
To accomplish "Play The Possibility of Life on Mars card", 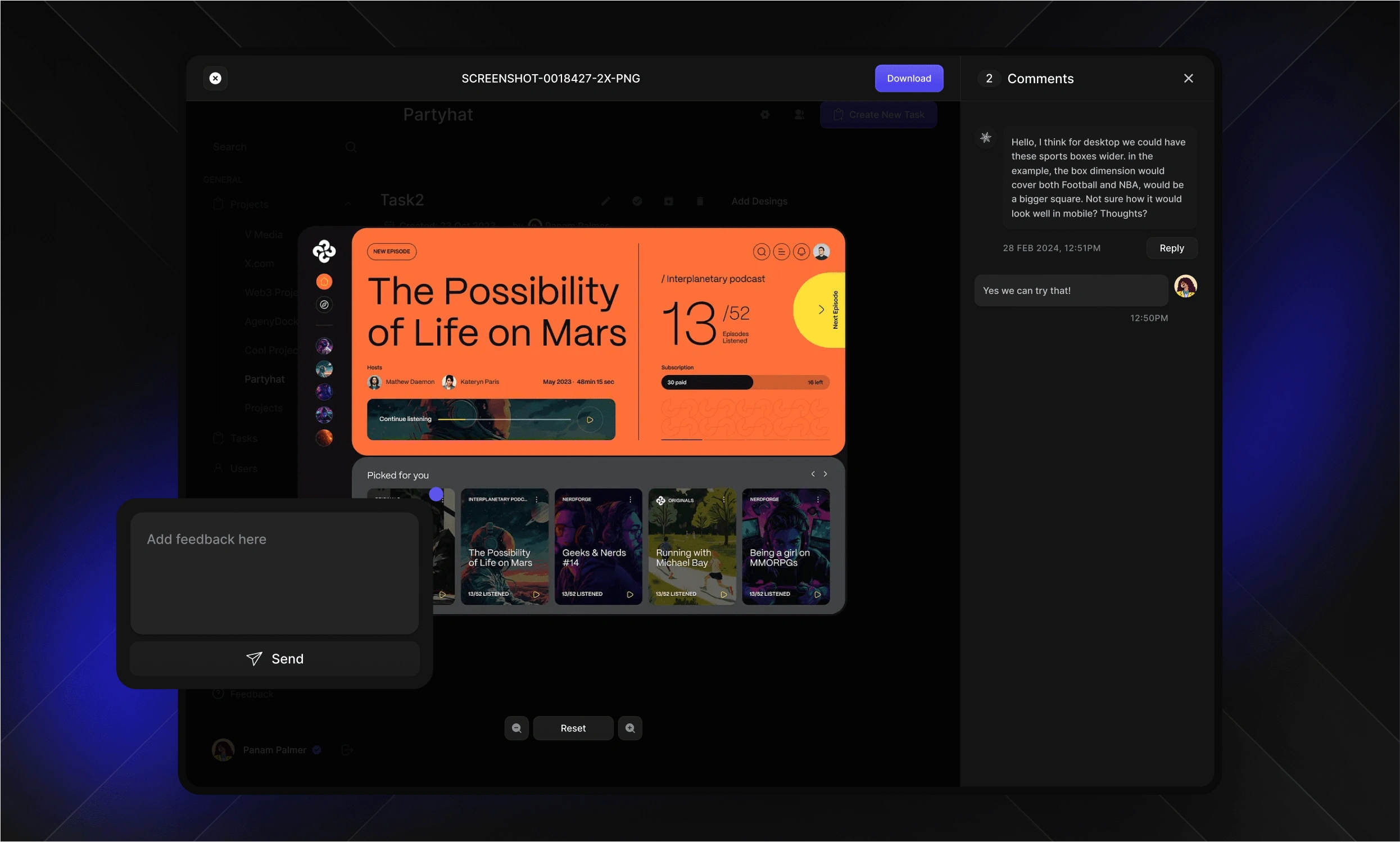I will [536, 594].
